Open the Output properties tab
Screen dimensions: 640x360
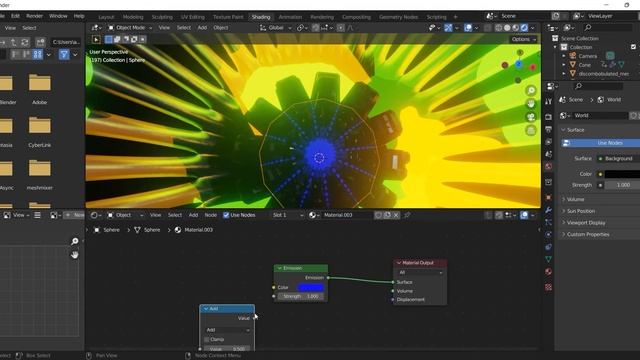549,129
